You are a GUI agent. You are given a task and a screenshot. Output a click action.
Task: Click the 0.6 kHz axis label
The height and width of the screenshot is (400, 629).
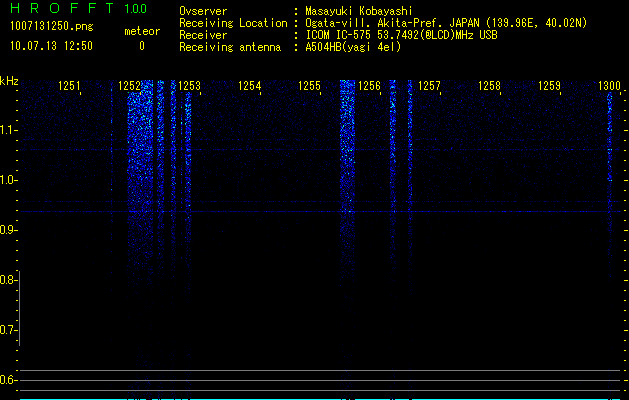tap(8, 380)
